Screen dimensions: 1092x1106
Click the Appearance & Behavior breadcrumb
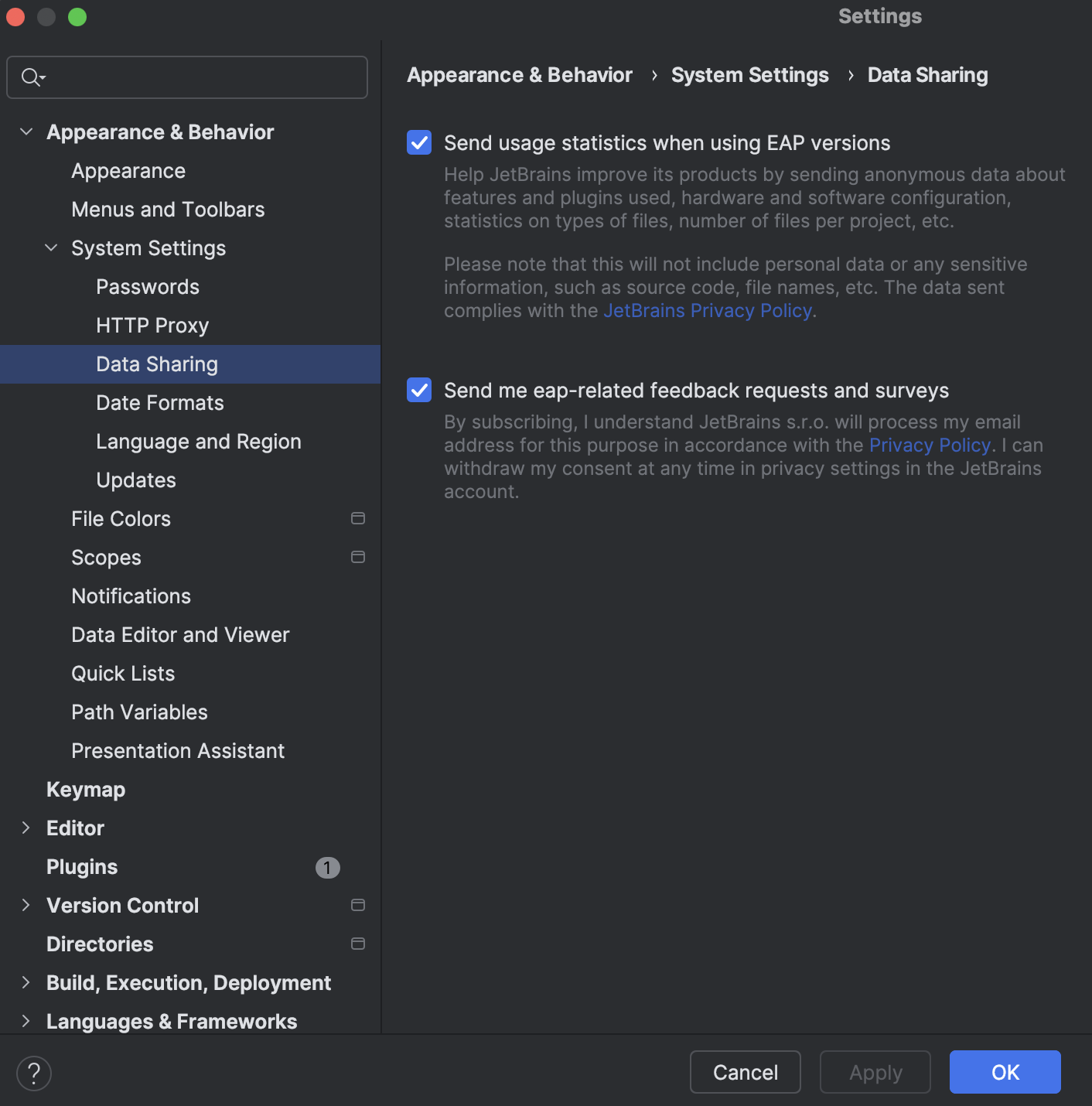(x=519, y=75)
